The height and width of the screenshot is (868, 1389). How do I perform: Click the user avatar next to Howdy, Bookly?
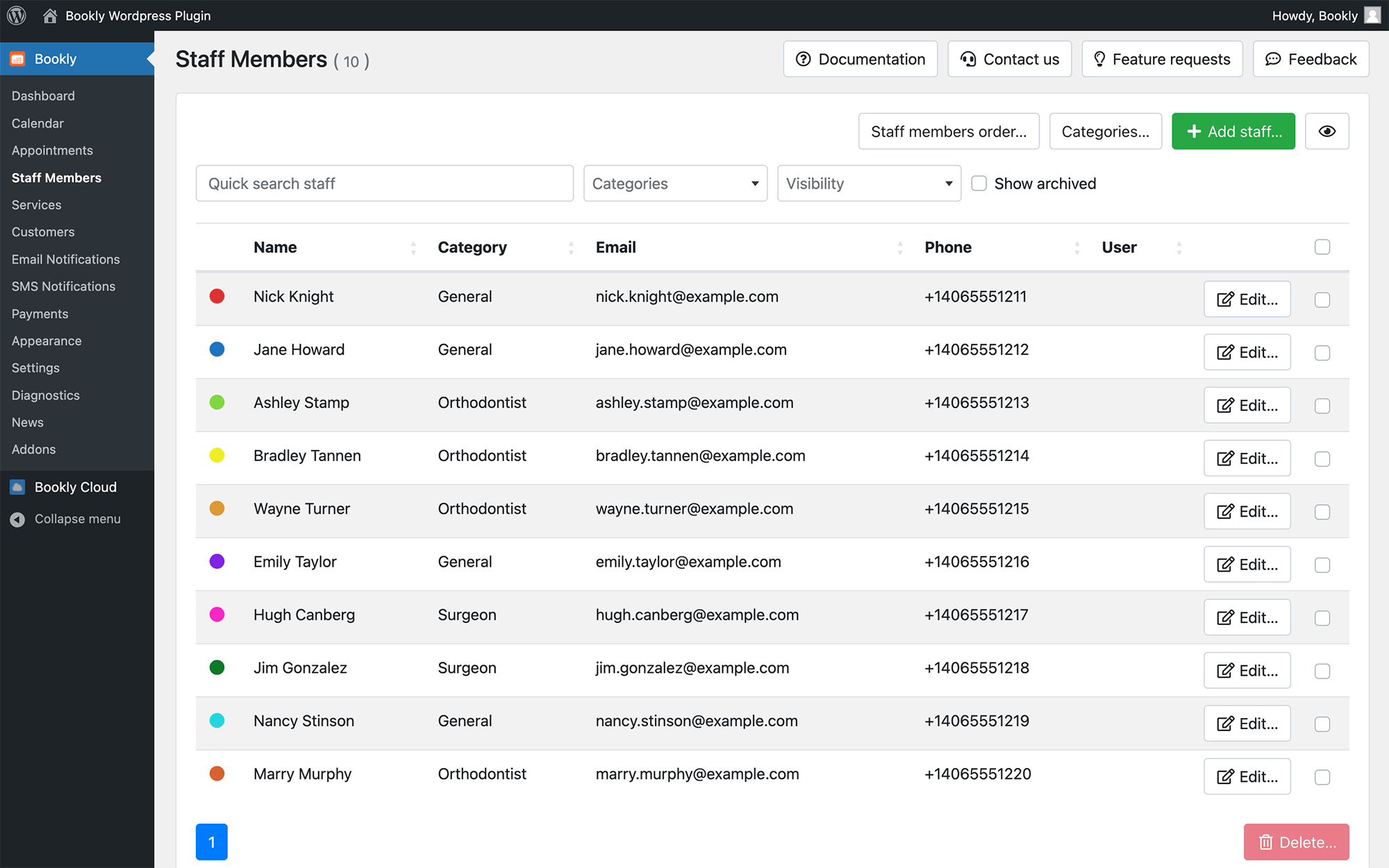click(x=1372, y=15)
